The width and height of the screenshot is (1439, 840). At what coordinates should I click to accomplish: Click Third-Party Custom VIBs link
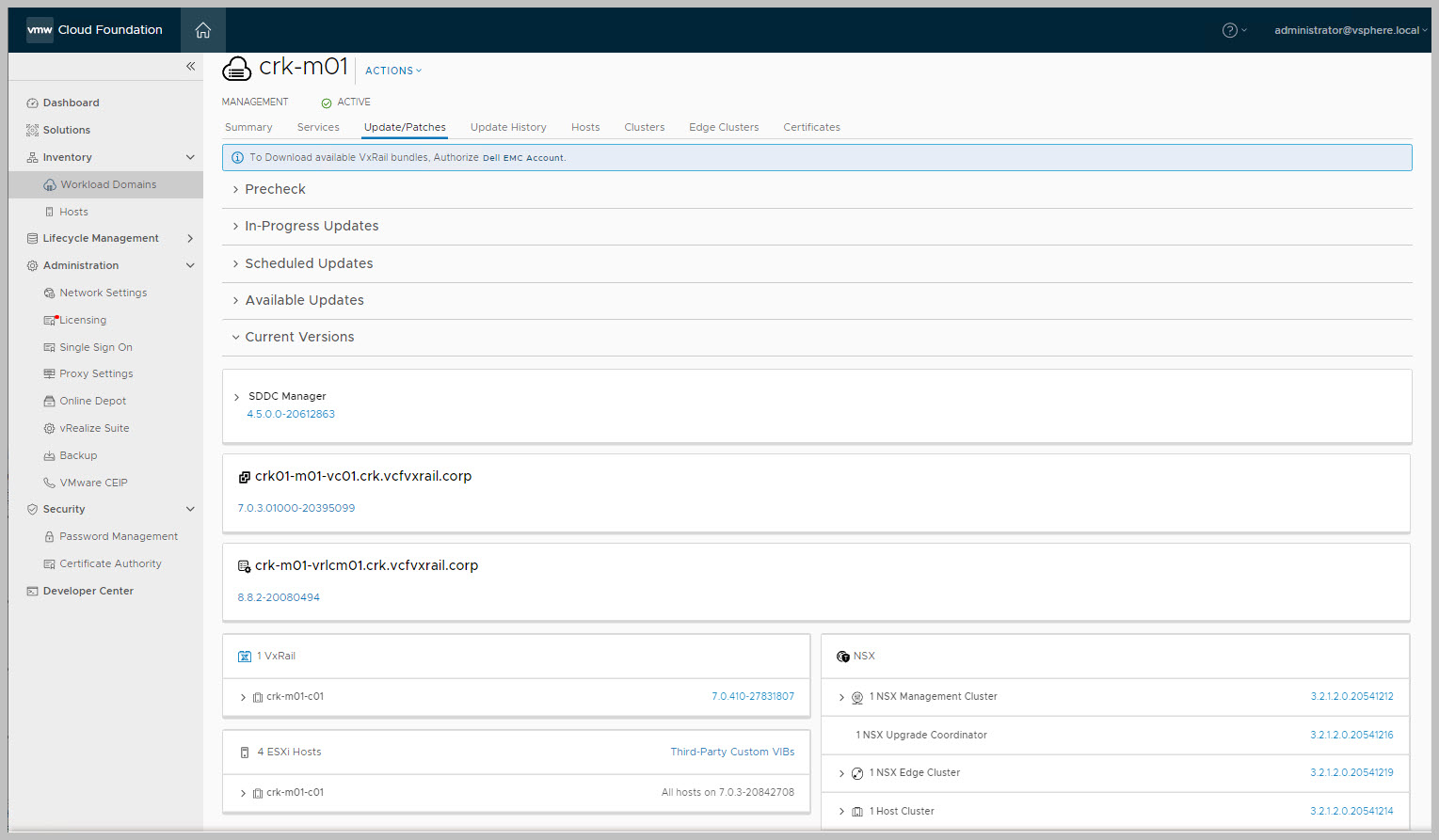pyautogui.click(x=732, y=753)
